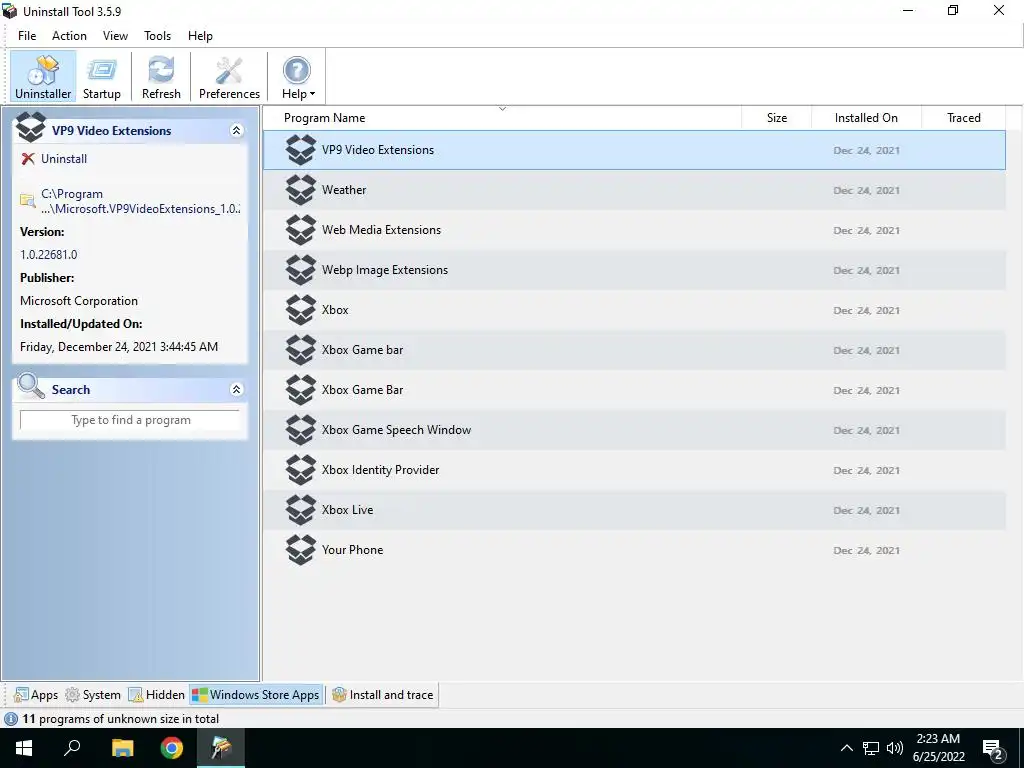Open the Tools menu
The height and width of the screenshot is (768, 1024).
click(157, 36)
